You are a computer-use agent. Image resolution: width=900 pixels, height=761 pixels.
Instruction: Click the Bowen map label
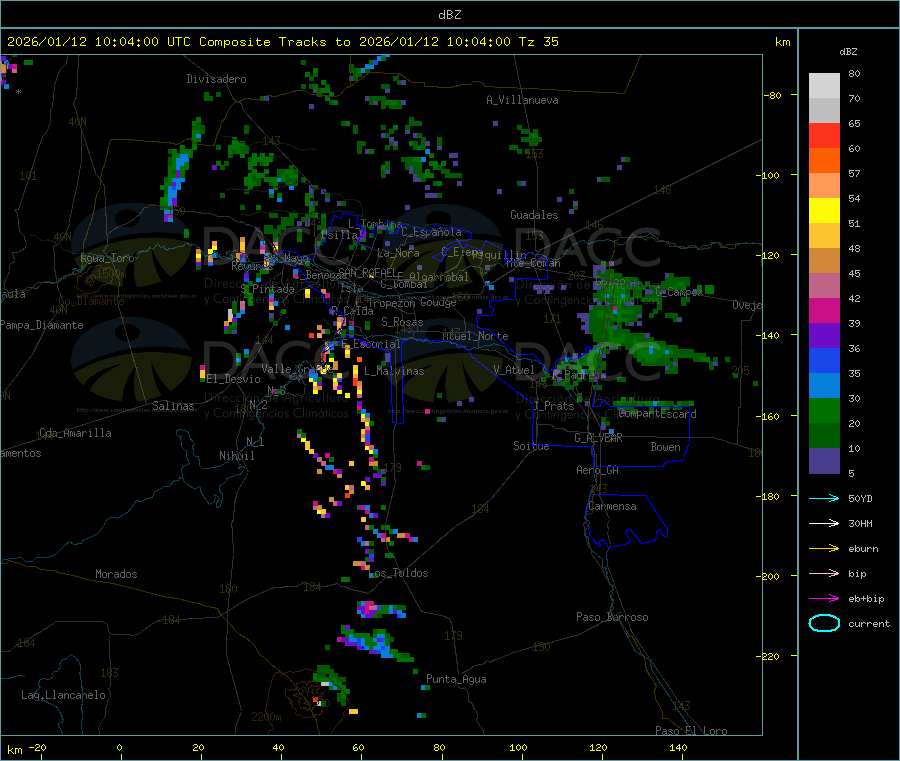[665, 447]
